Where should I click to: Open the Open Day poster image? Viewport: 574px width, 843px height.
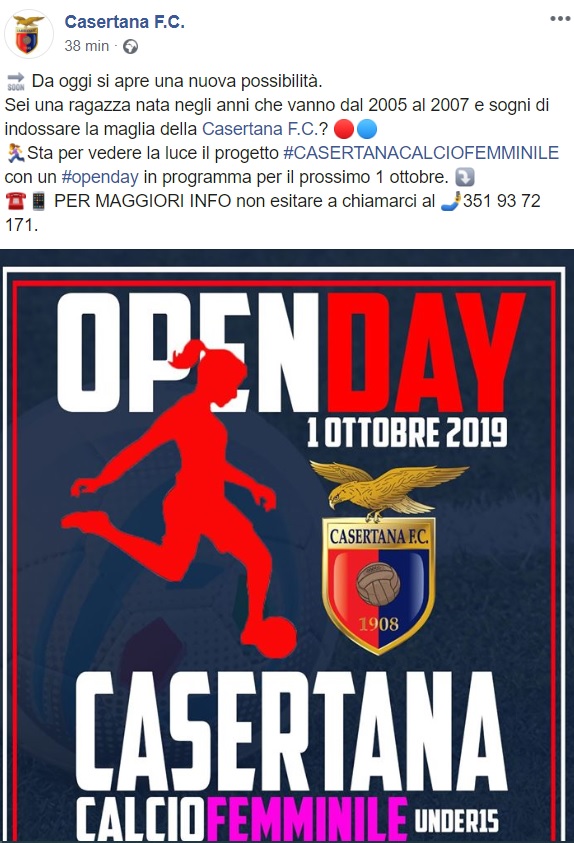click(x=287, y=546)
